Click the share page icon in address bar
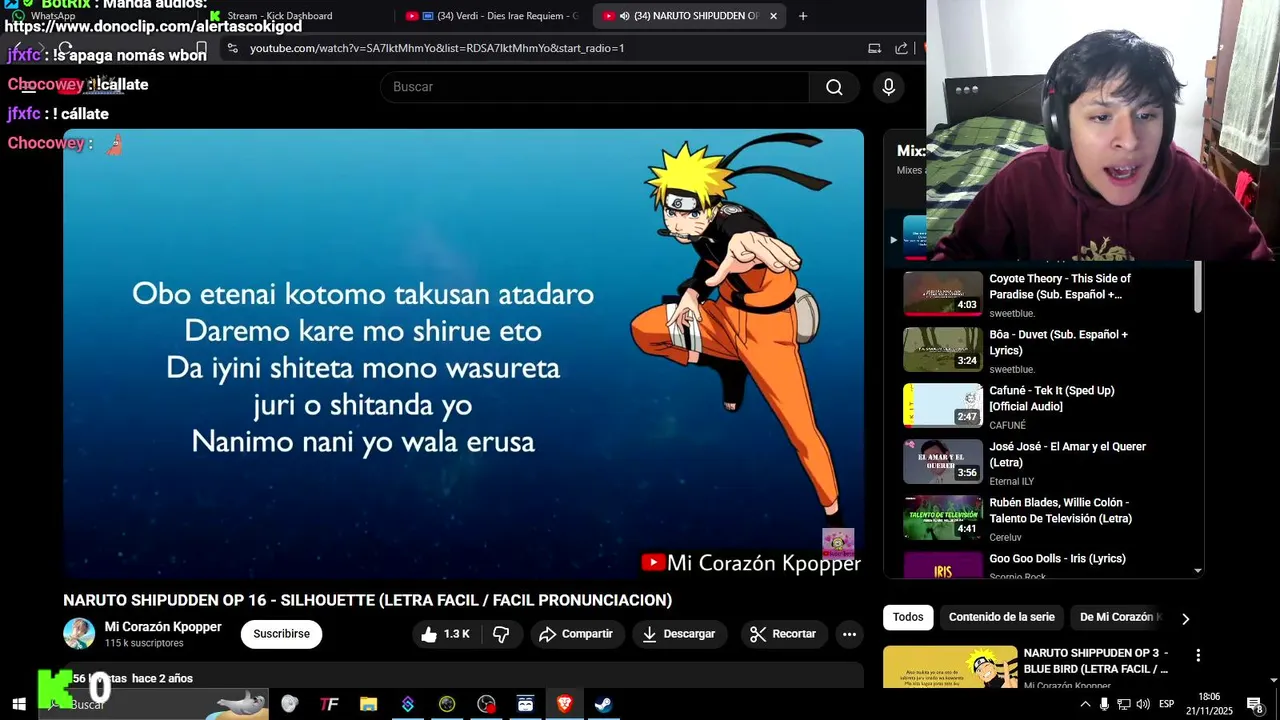This screenshot has width=1280, height=720. (x=901, y=48)
